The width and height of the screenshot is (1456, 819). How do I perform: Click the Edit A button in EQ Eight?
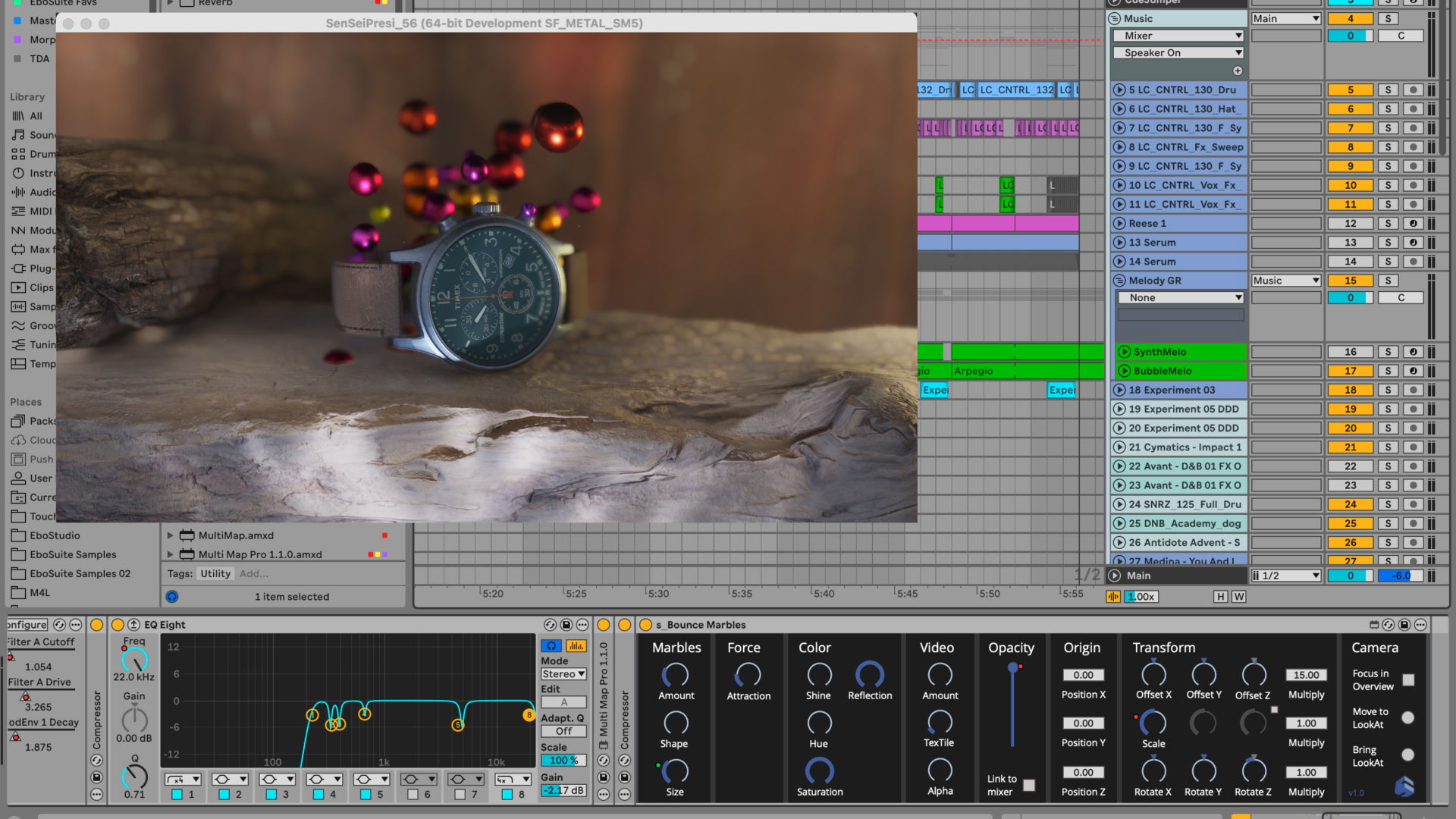point(563,701)
